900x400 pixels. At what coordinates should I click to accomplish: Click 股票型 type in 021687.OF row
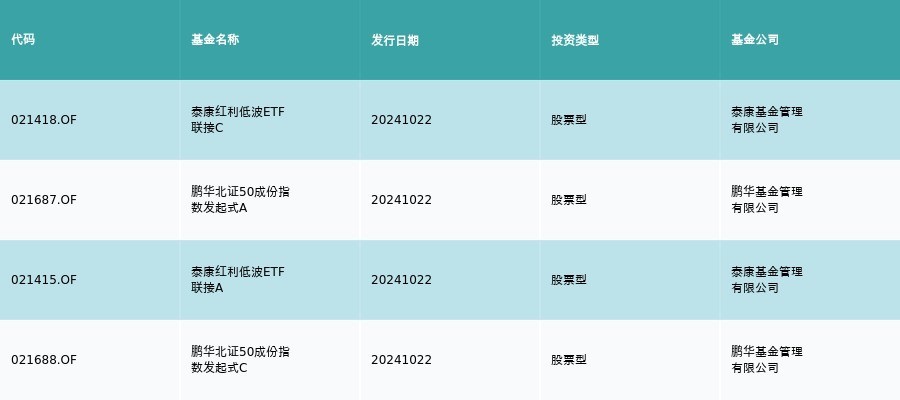[569, 200]
